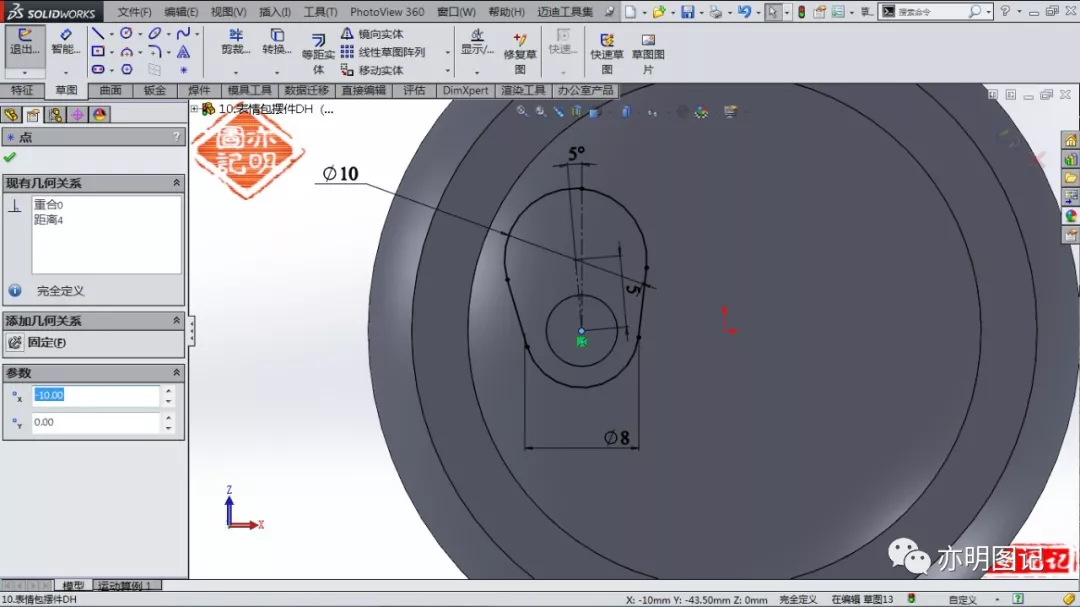Open the Display/Delete Relations dropdown arrow
This screenshot has width=1080, height=607.
[477, 72]
